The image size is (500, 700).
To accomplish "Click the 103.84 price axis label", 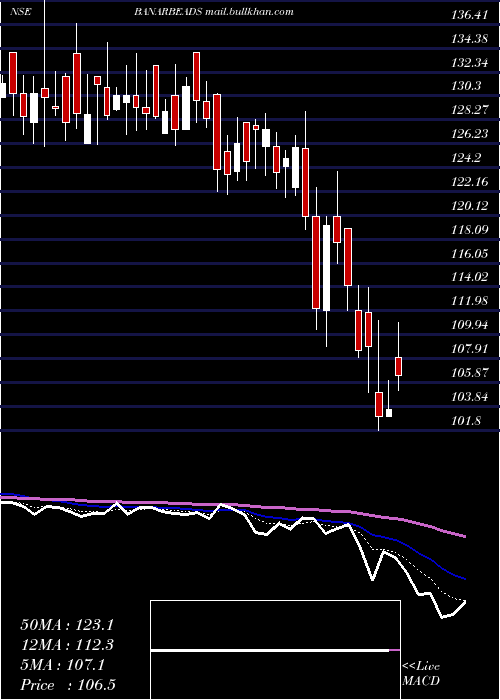I will tap(469, 397).
